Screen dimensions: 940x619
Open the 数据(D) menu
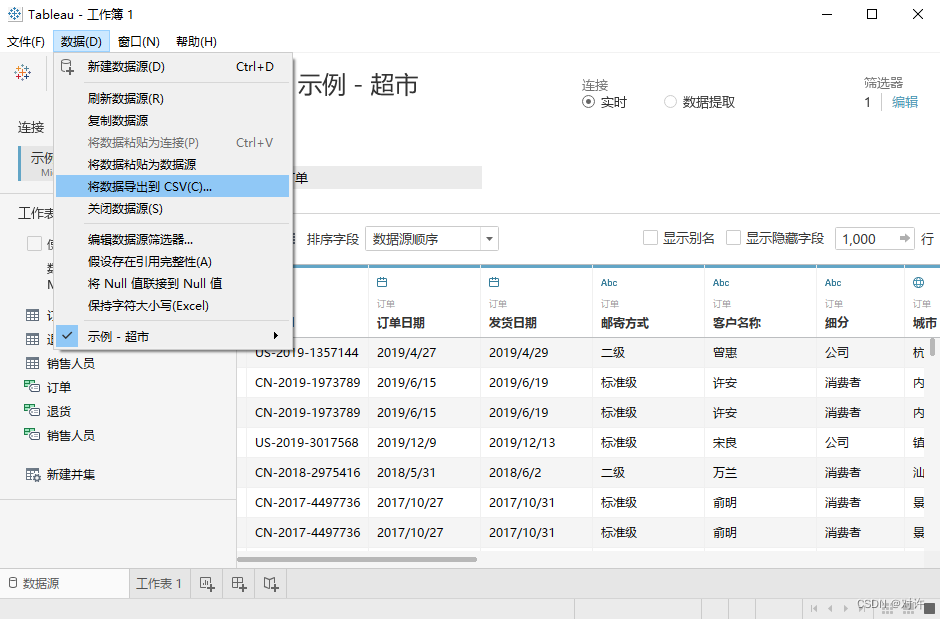(x=81, y=41)
